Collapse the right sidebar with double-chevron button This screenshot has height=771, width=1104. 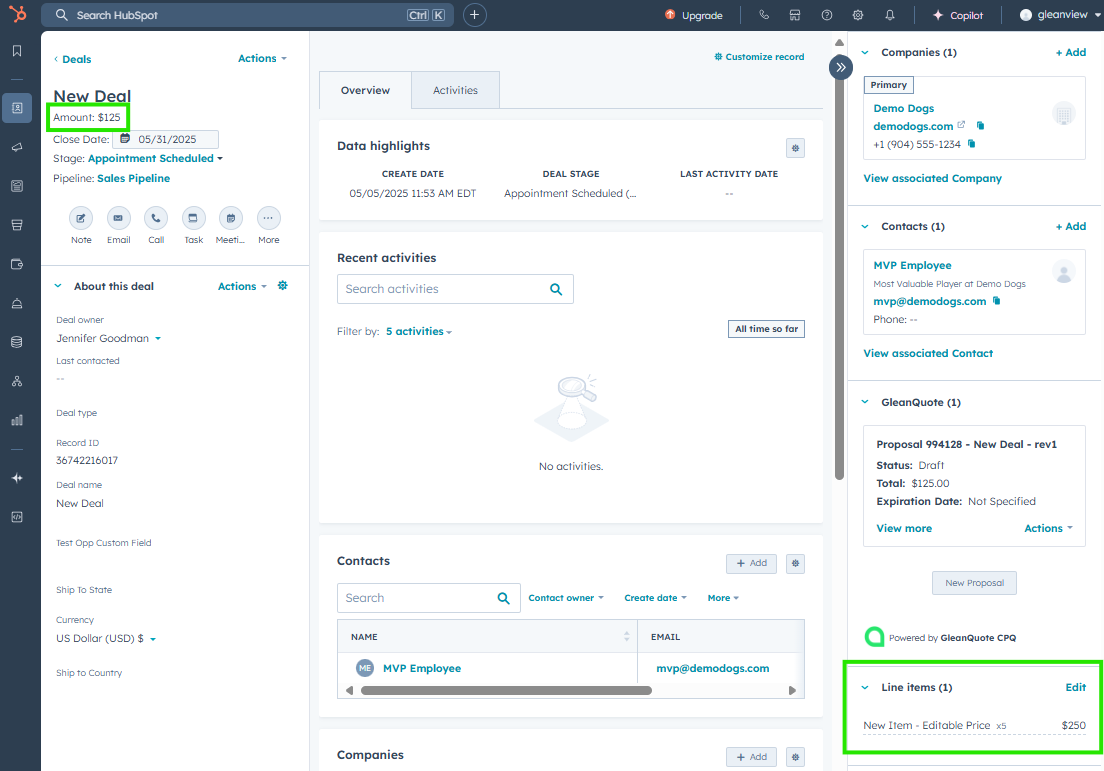click(841, 68)
